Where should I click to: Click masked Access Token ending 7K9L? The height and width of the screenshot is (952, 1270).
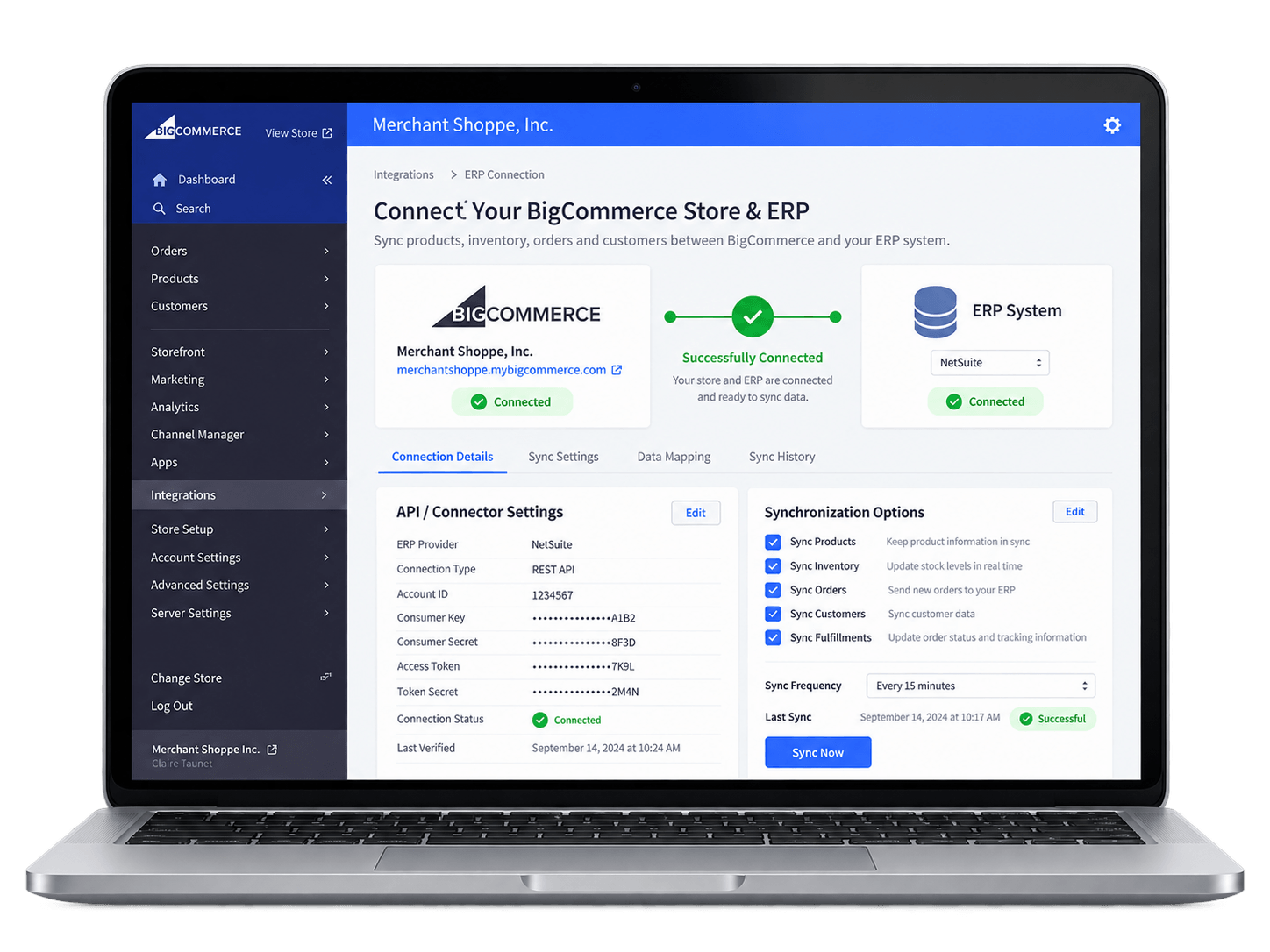coord(583,666)
